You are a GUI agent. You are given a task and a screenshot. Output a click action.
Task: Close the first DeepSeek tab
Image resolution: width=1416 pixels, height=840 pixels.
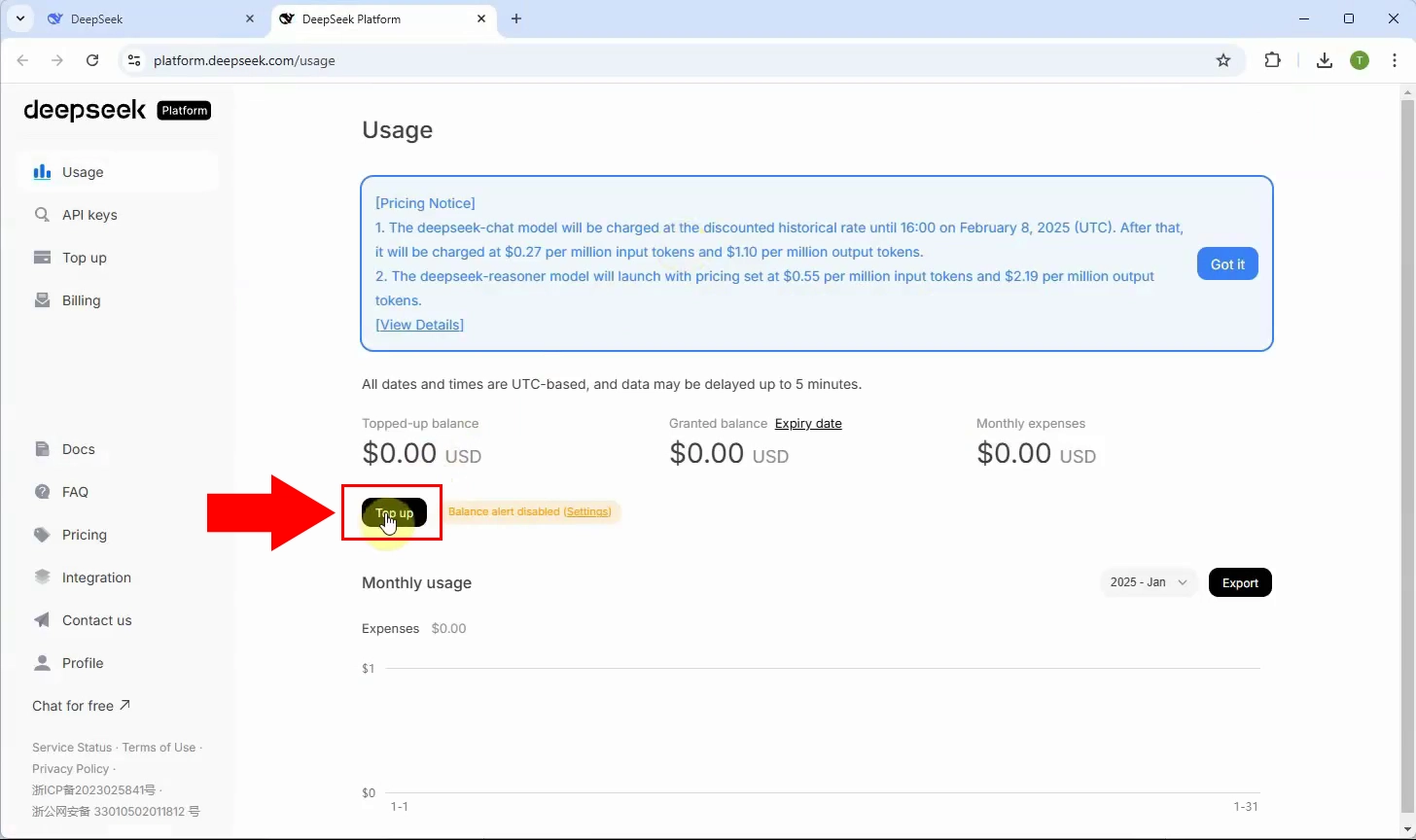pos(250,18)
